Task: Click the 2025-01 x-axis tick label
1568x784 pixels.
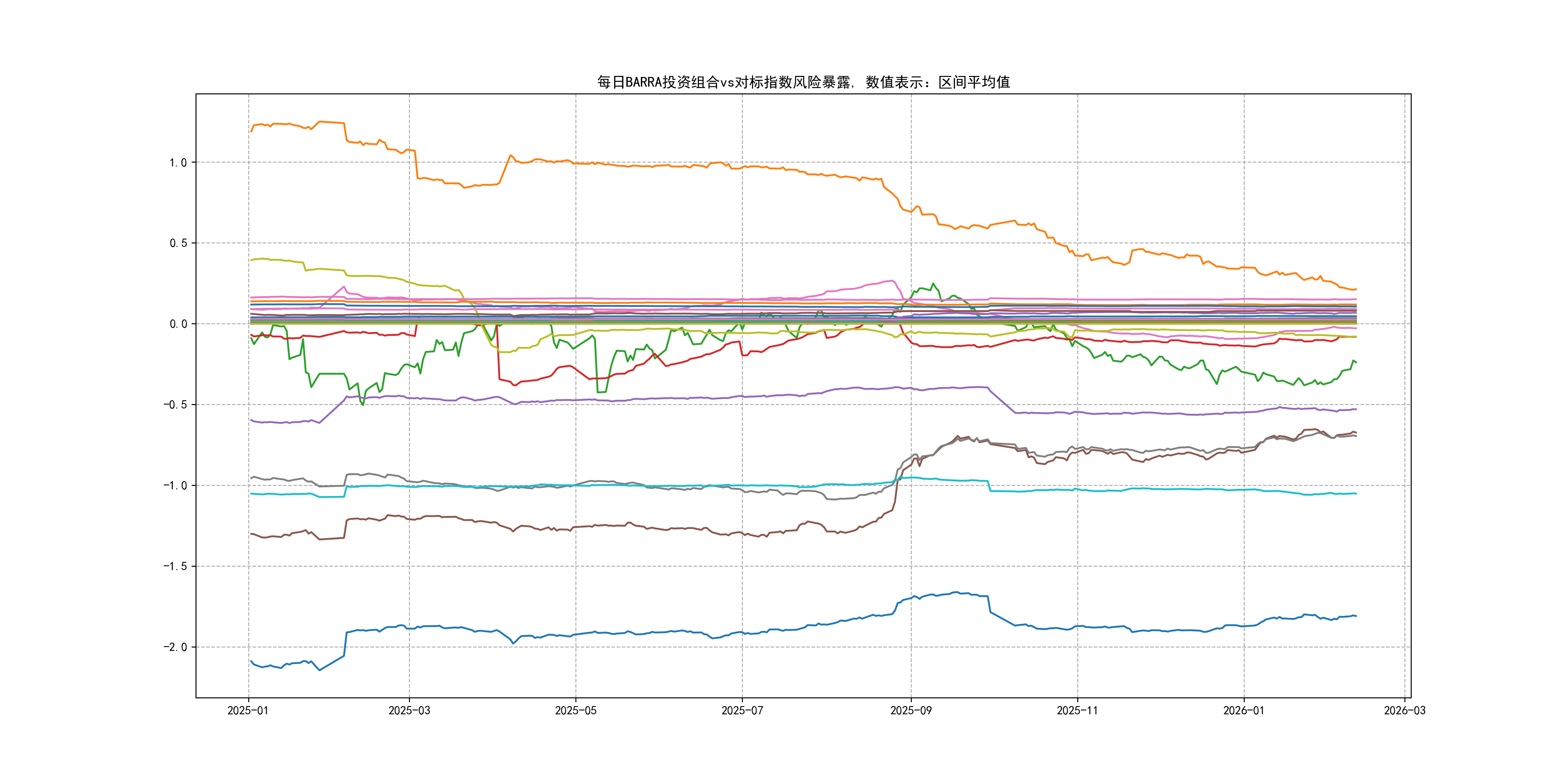Action: 248,710
